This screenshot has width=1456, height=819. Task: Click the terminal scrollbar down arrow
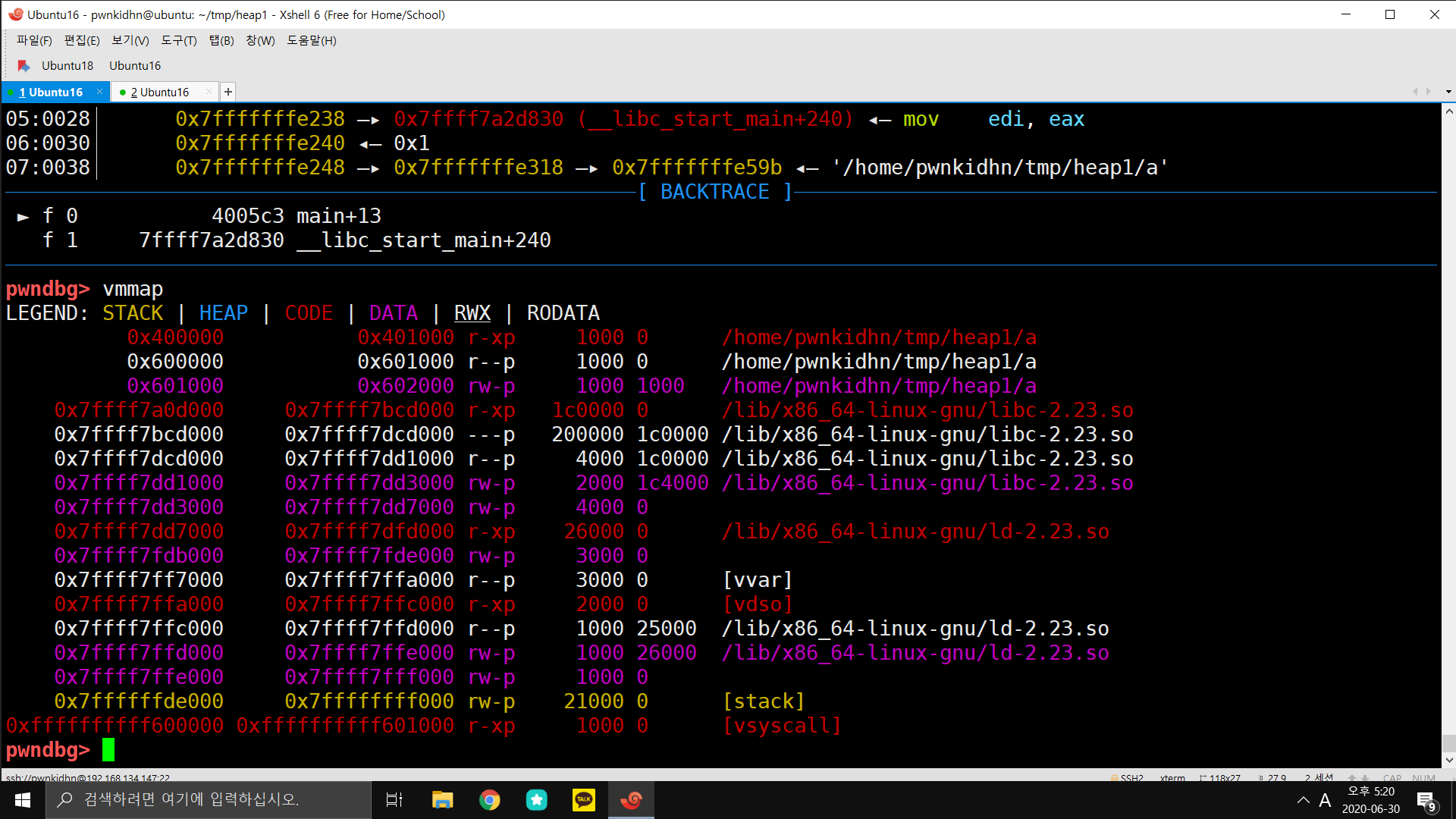(1448, 760)
